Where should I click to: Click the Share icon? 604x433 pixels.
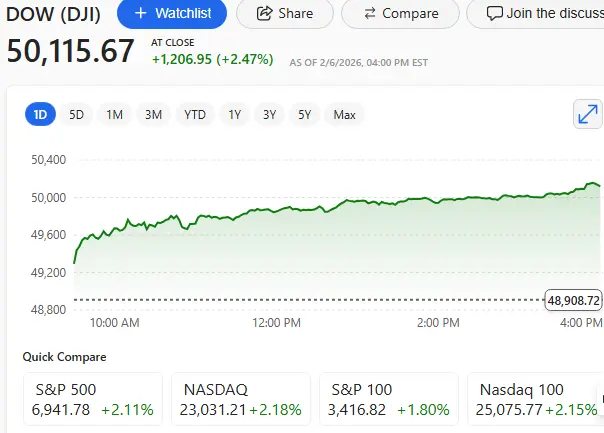(x=265, y=13)
